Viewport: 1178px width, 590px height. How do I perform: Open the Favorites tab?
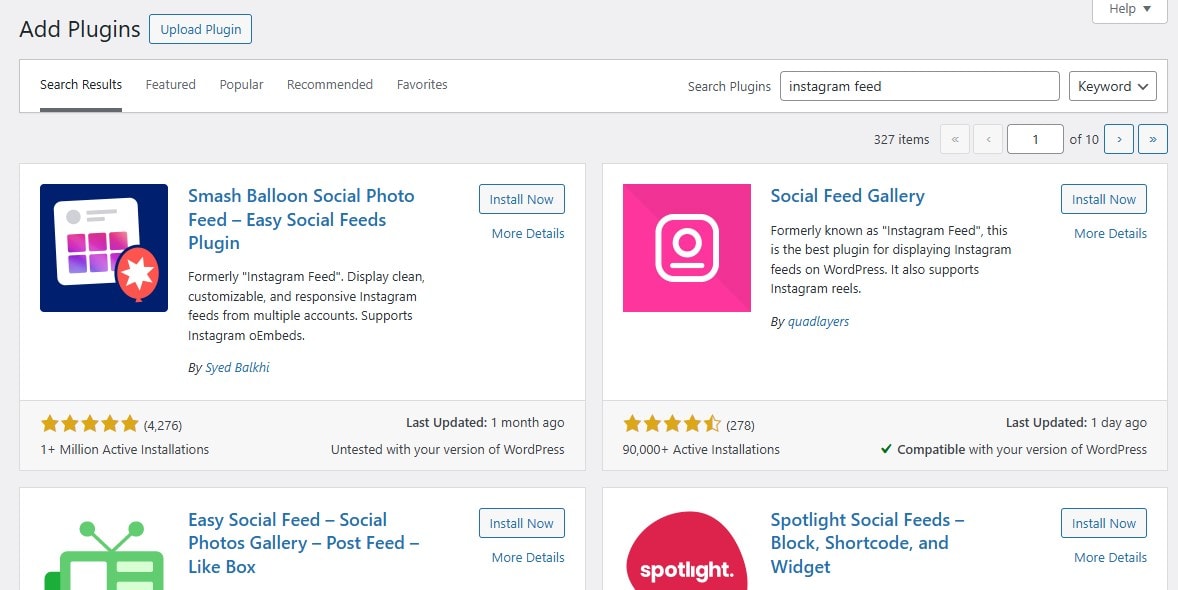tap(422, 85)
